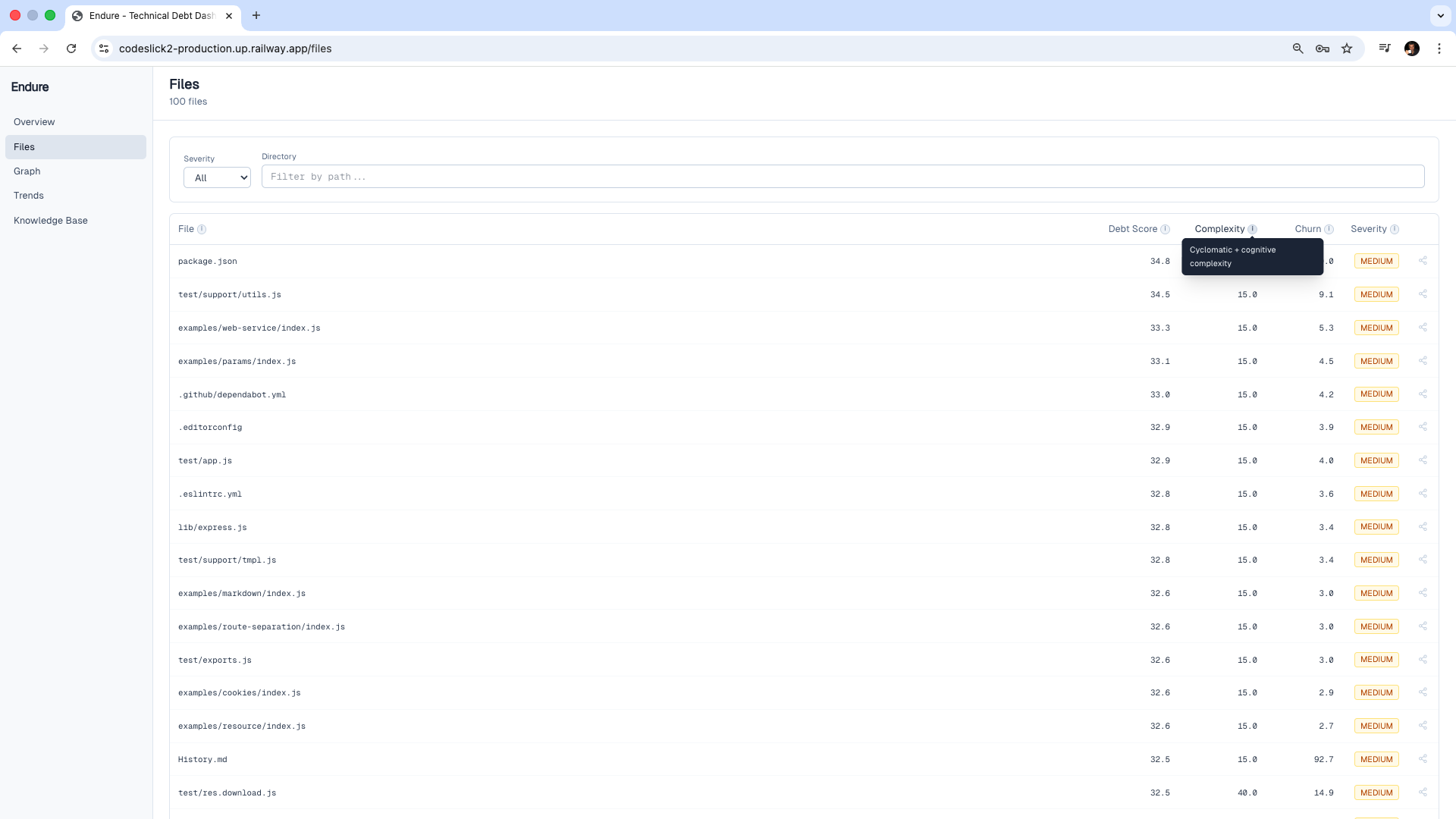
Task: Click the MEDIUM severity badge for package.json
Action: 1376,260
